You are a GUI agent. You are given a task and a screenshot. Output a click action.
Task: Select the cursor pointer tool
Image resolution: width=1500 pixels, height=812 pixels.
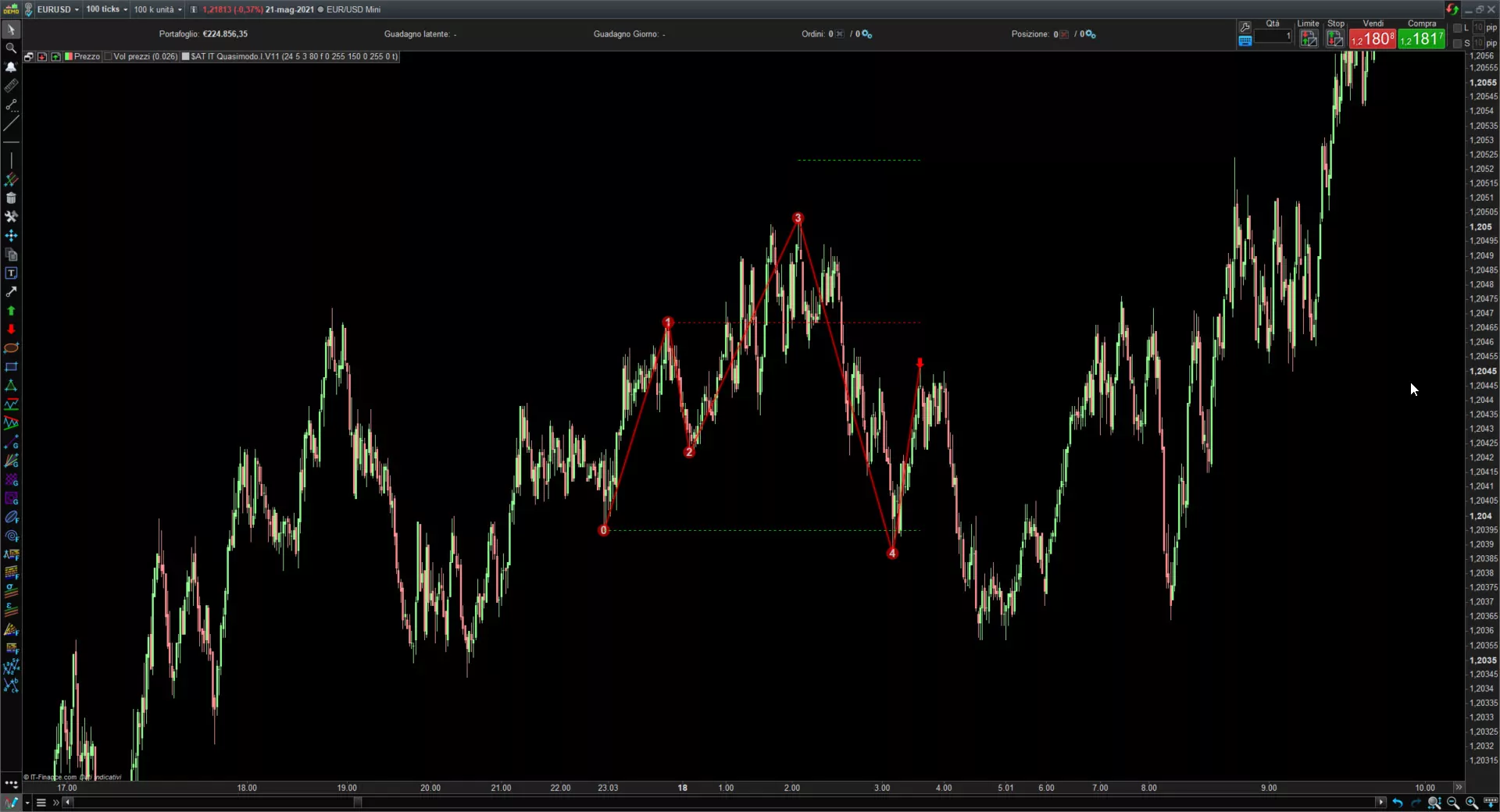click(11, 30)
